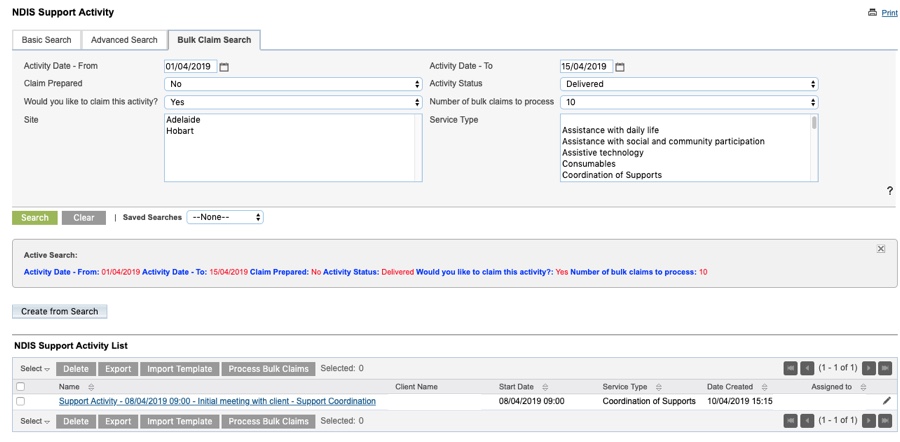Select Coordination of Supports in Service Type list

coord(612,175)
